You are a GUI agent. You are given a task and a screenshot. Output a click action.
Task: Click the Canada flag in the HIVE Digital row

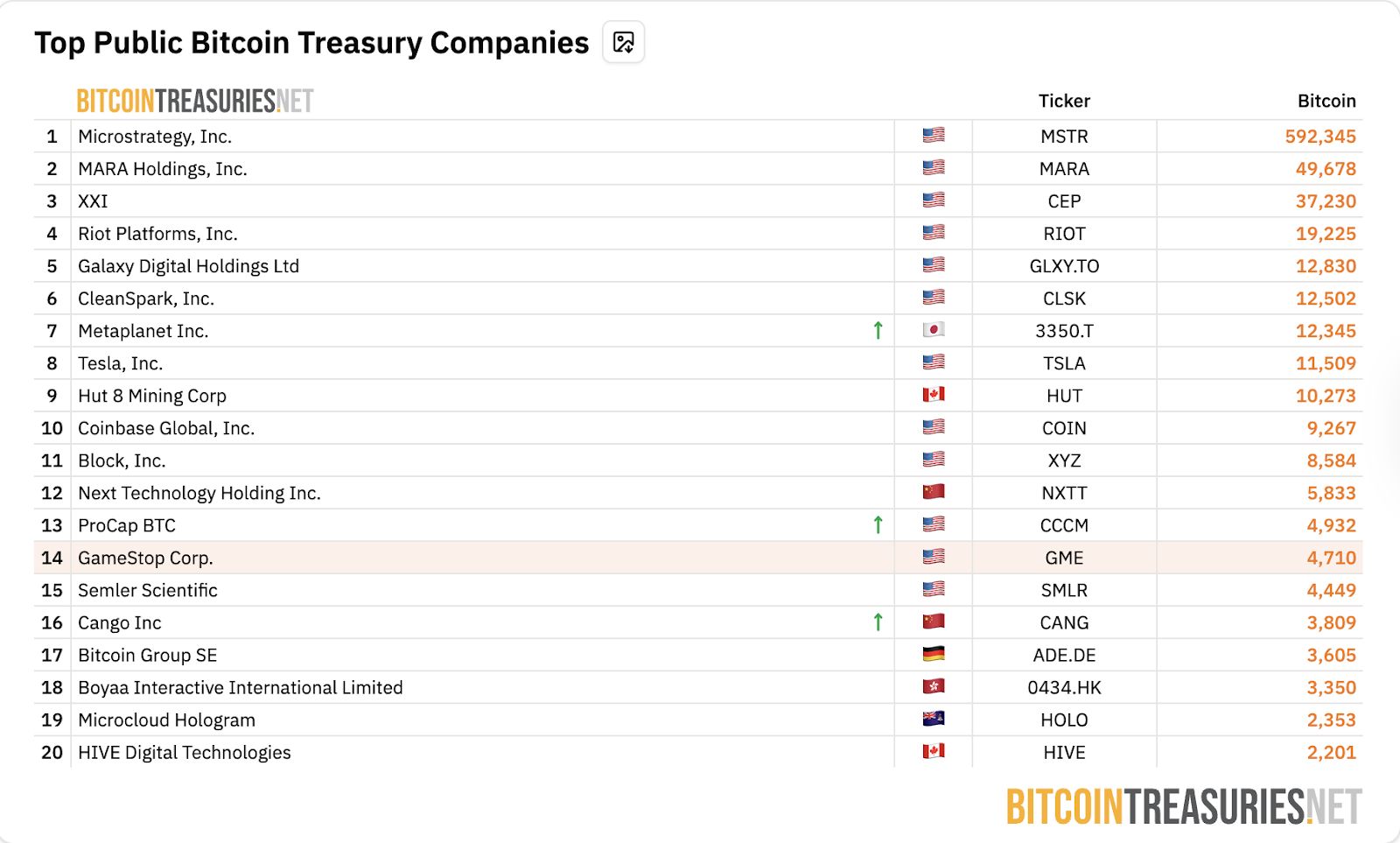[x=933, y=751]
